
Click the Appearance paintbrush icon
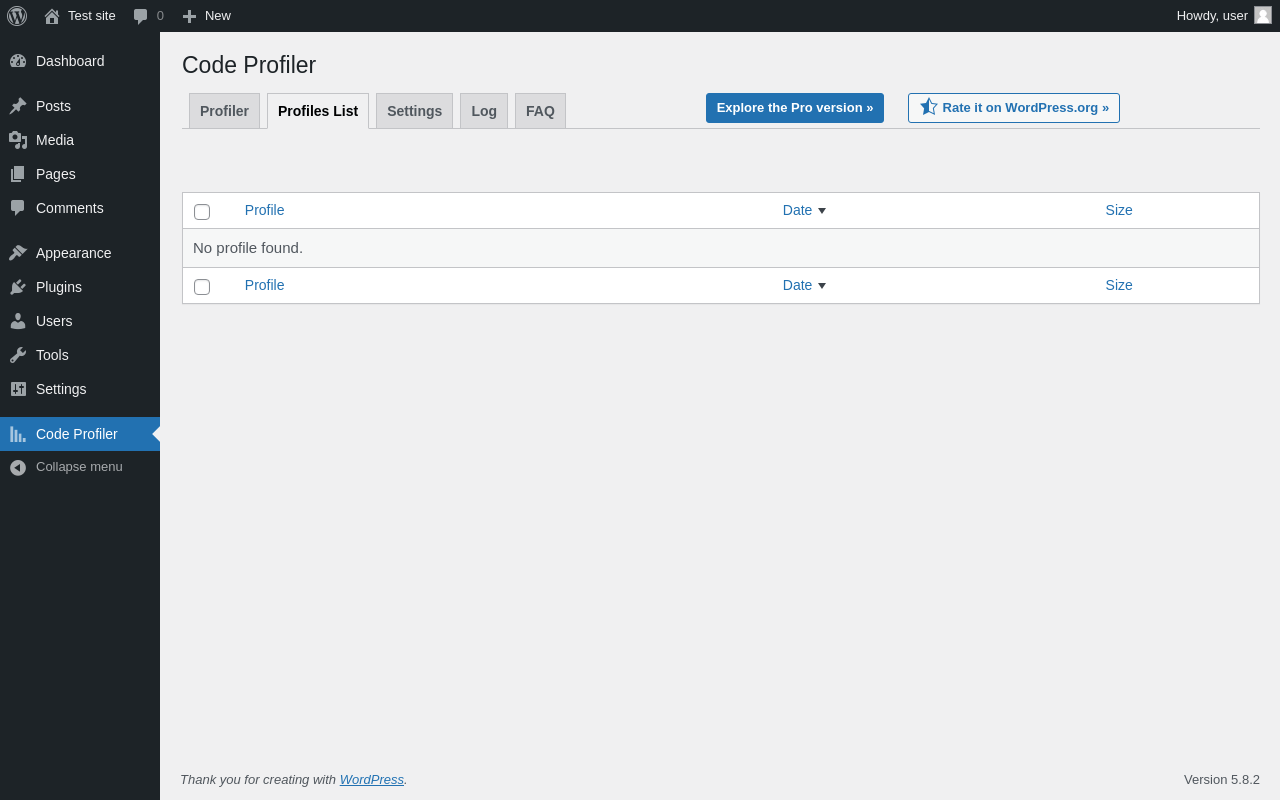click(x=18, y=253)
